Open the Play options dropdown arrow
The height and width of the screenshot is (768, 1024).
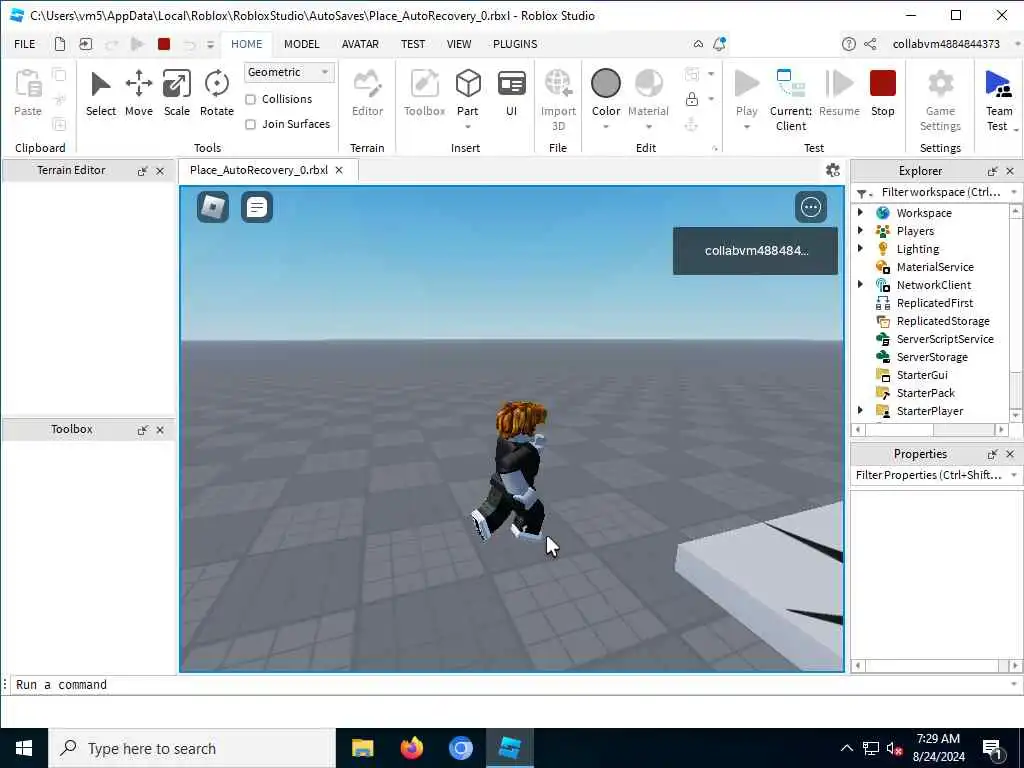coord(746,127)
